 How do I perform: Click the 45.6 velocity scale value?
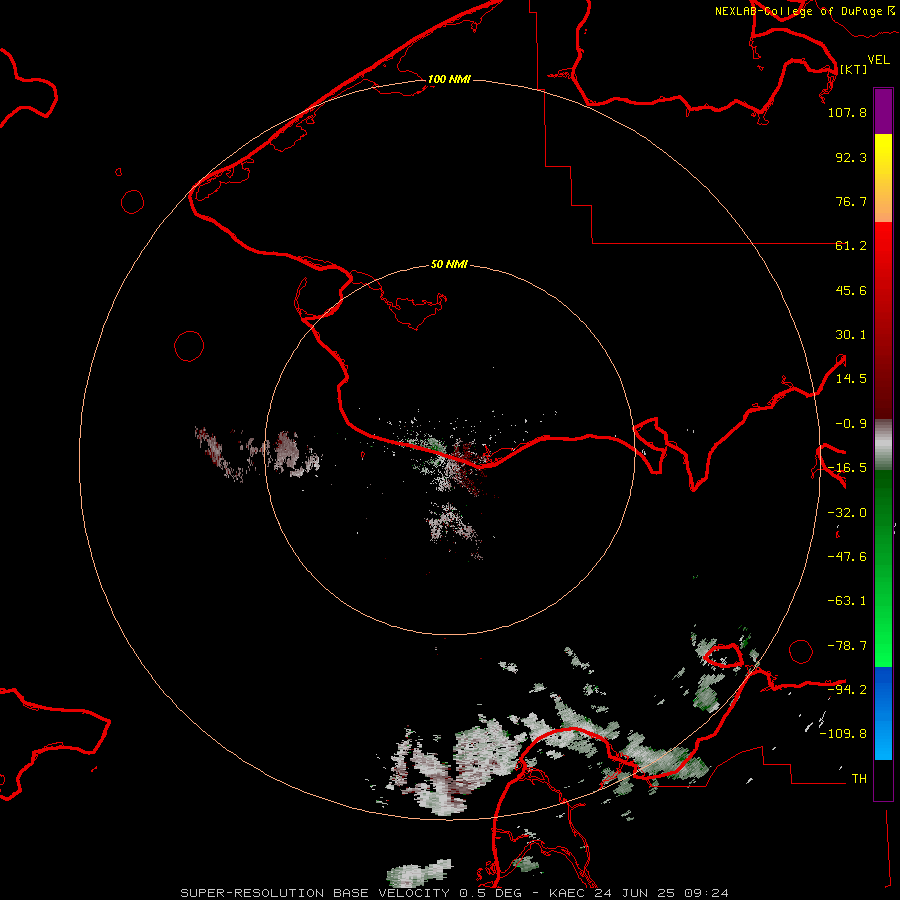point(851,290)
